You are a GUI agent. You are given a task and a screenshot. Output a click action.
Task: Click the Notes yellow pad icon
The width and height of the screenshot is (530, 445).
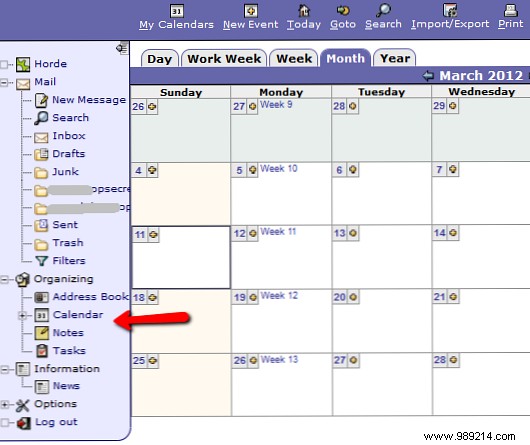coord(42,333)
